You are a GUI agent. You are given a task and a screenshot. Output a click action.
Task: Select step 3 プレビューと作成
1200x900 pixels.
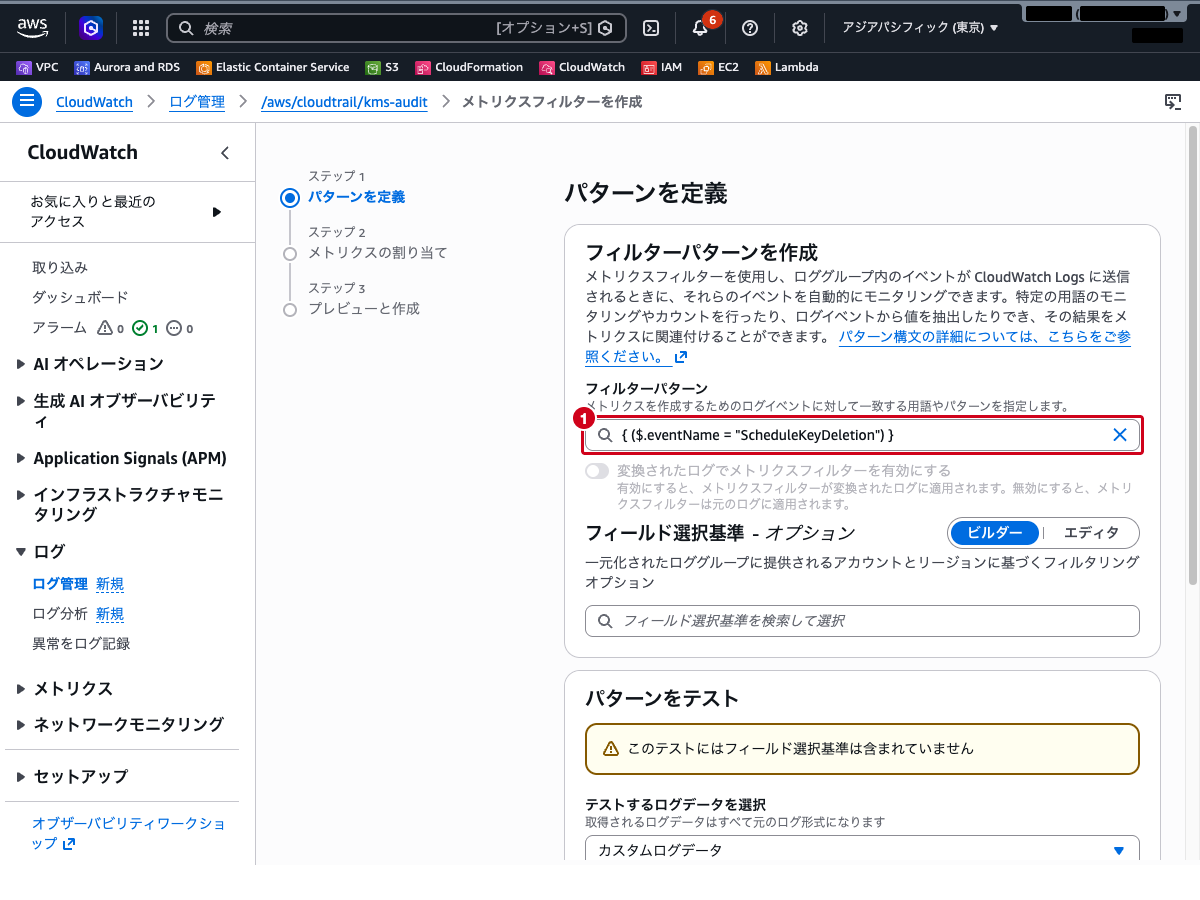pyautogui.click(x=364, y=309)
